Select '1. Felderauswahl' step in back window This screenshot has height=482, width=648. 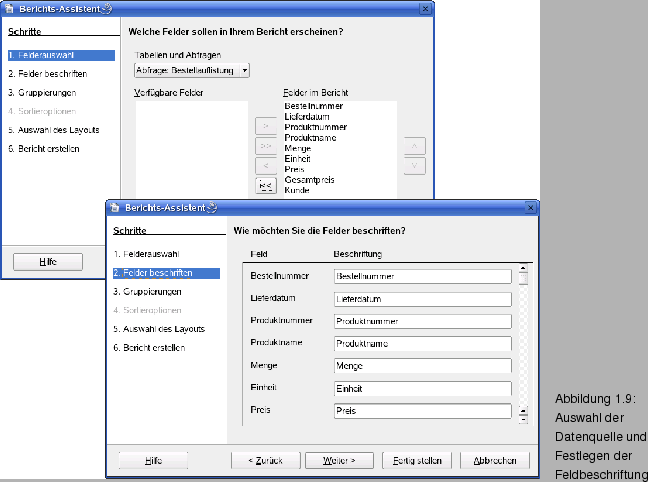coord(61,55)
